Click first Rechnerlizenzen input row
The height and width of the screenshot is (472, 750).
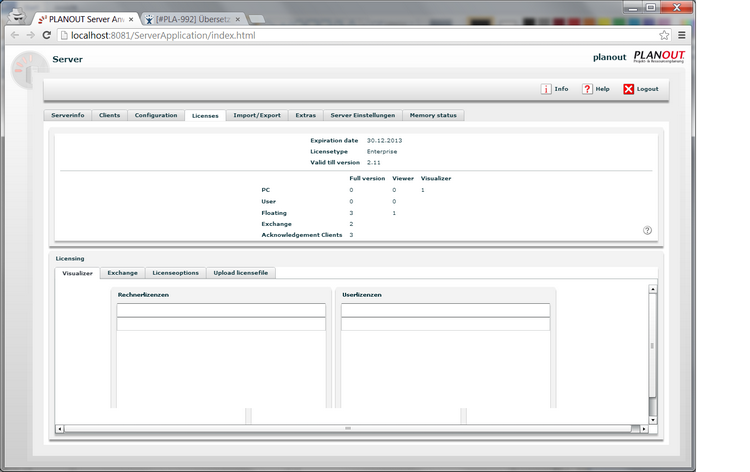[221, 310]
